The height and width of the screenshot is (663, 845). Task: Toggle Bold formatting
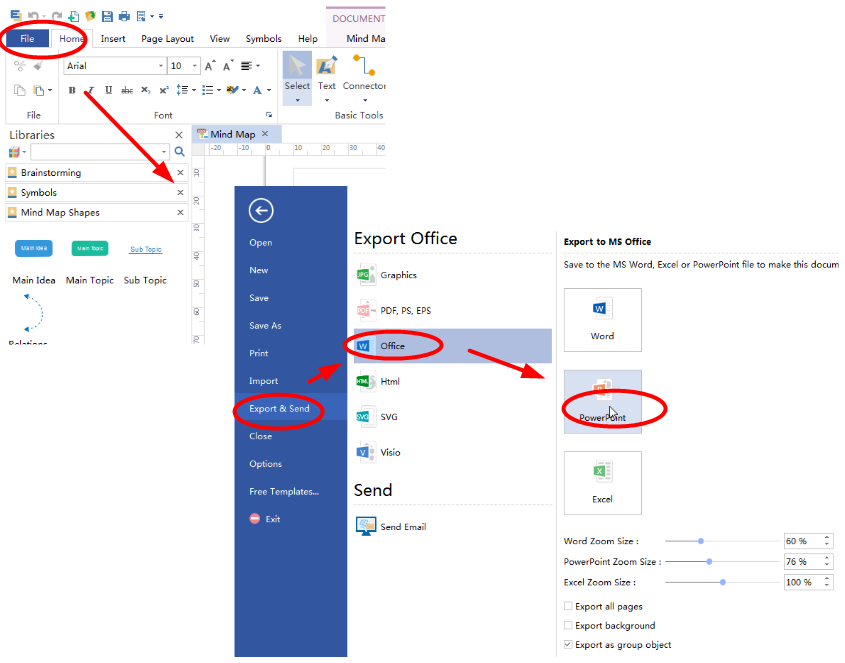72,90
